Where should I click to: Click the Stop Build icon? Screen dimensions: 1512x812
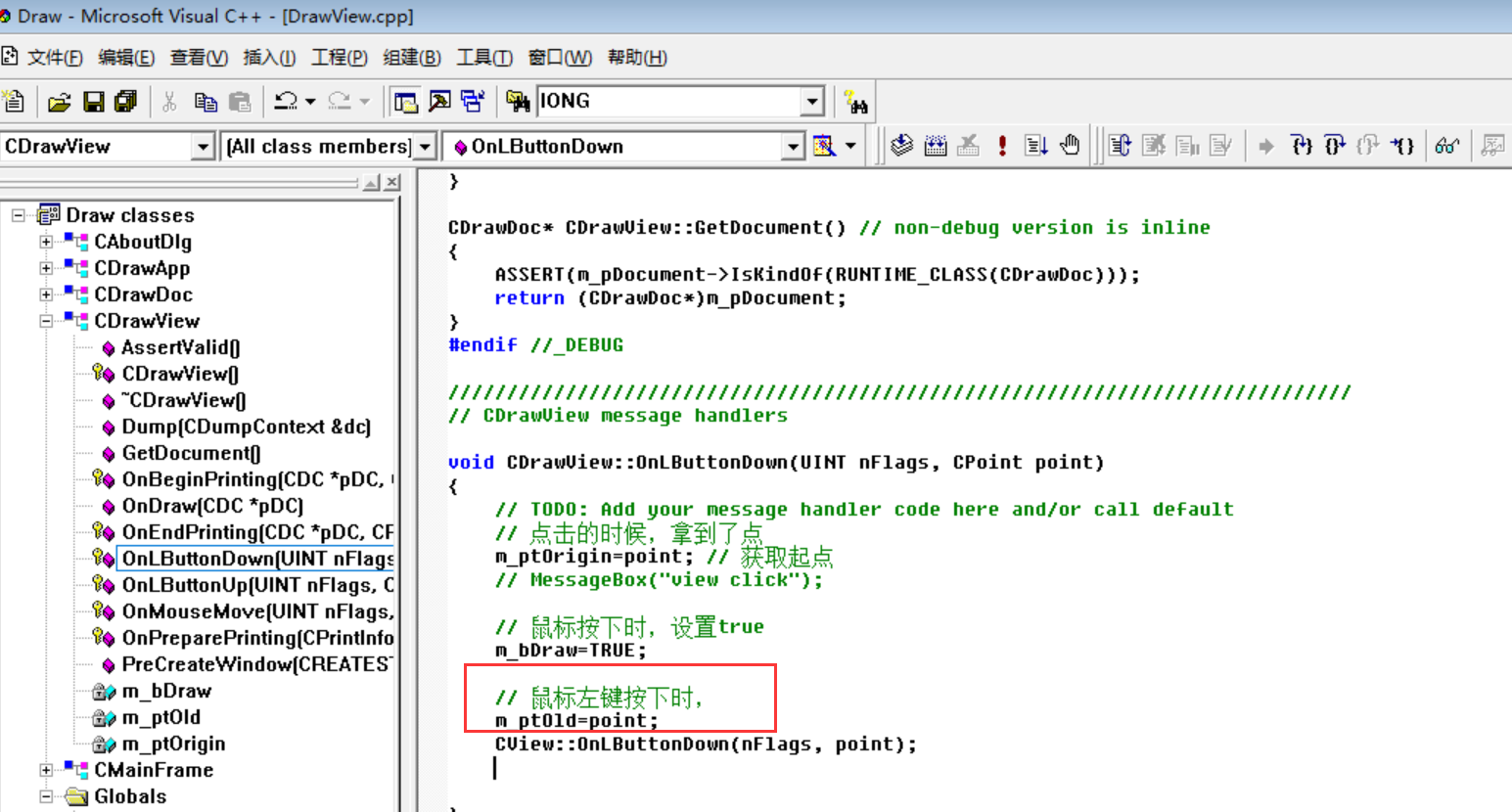click(x=969, y=146)
